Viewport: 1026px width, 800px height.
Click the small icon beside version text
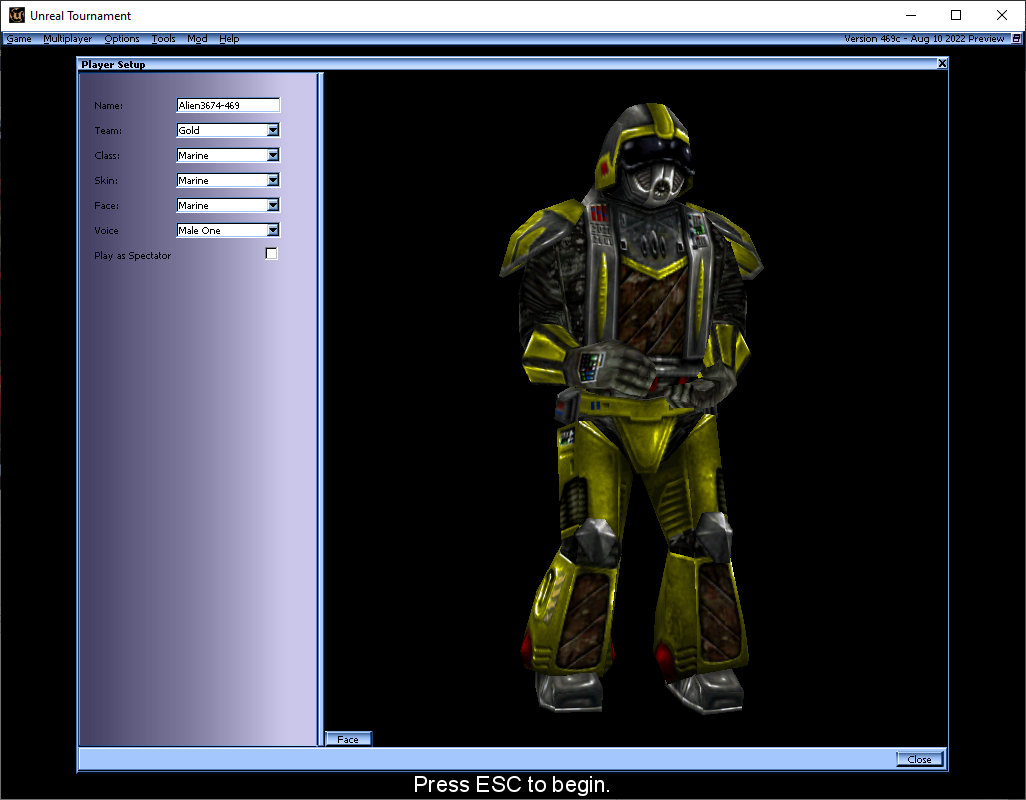(1016, 39)
